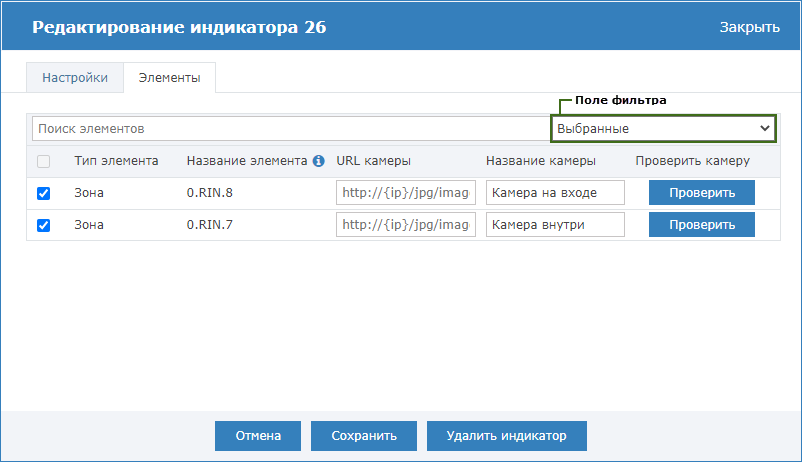Screen dimensions: 802x462
Task: Click the Камера на входе name field
Action: click(x=555, y=193)
